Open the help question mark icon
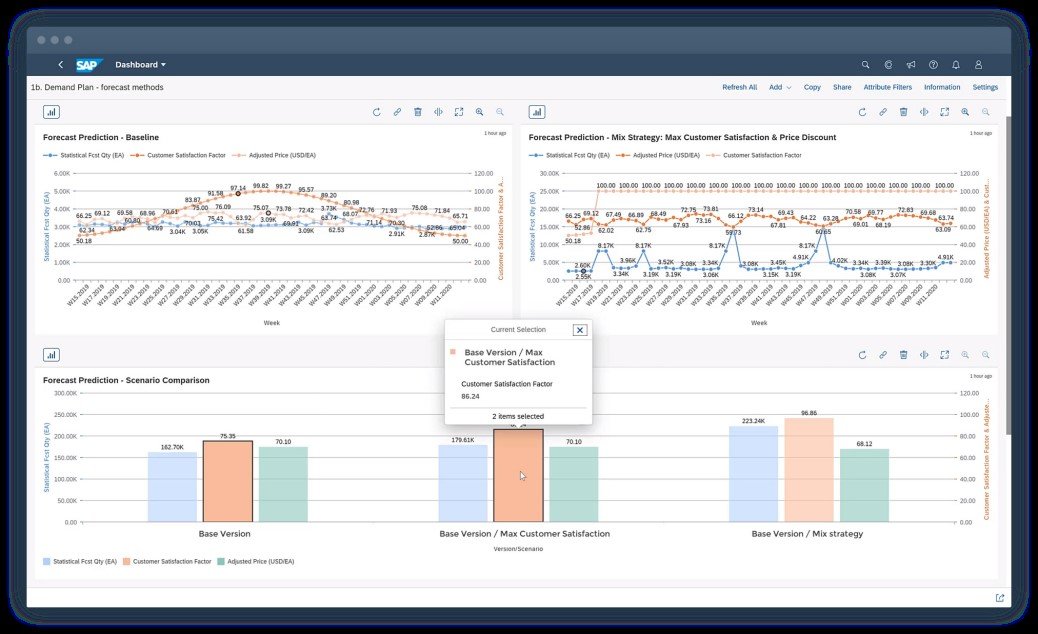This screenshot has height=634, width=1038. [933, 65]
